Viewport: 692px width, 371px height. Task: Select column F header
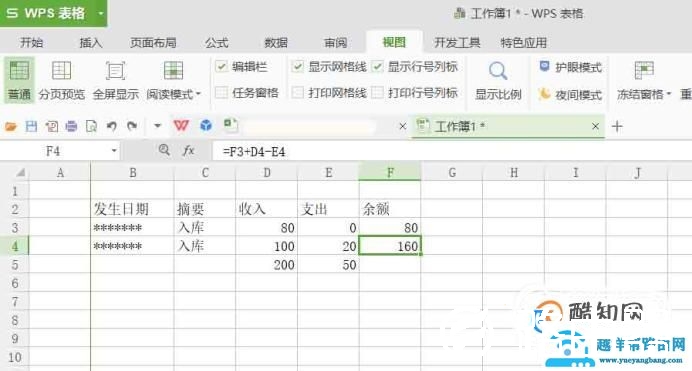click(390, 172)
